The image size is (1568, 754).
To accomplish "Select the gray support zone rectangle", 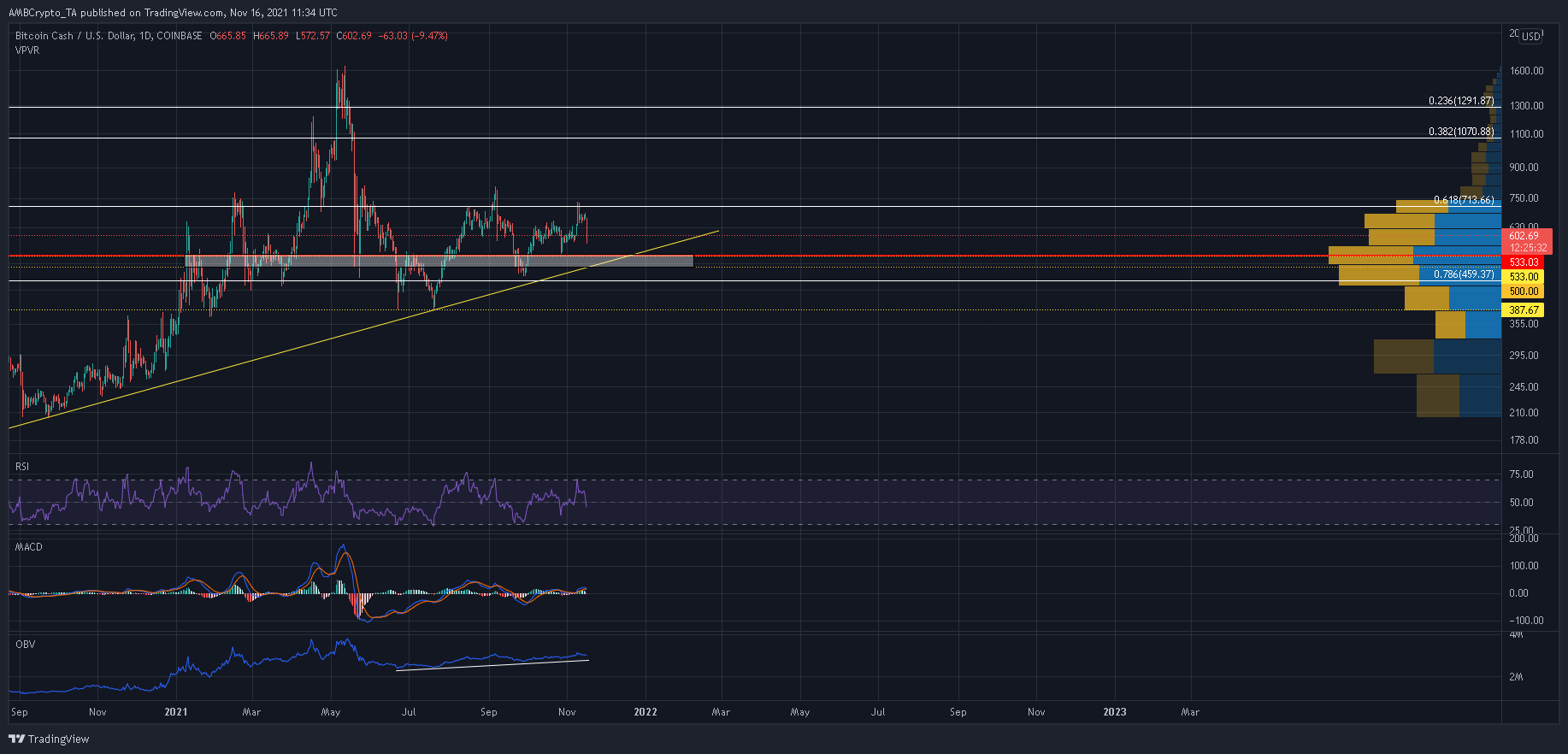I will [x=439, y=261].
